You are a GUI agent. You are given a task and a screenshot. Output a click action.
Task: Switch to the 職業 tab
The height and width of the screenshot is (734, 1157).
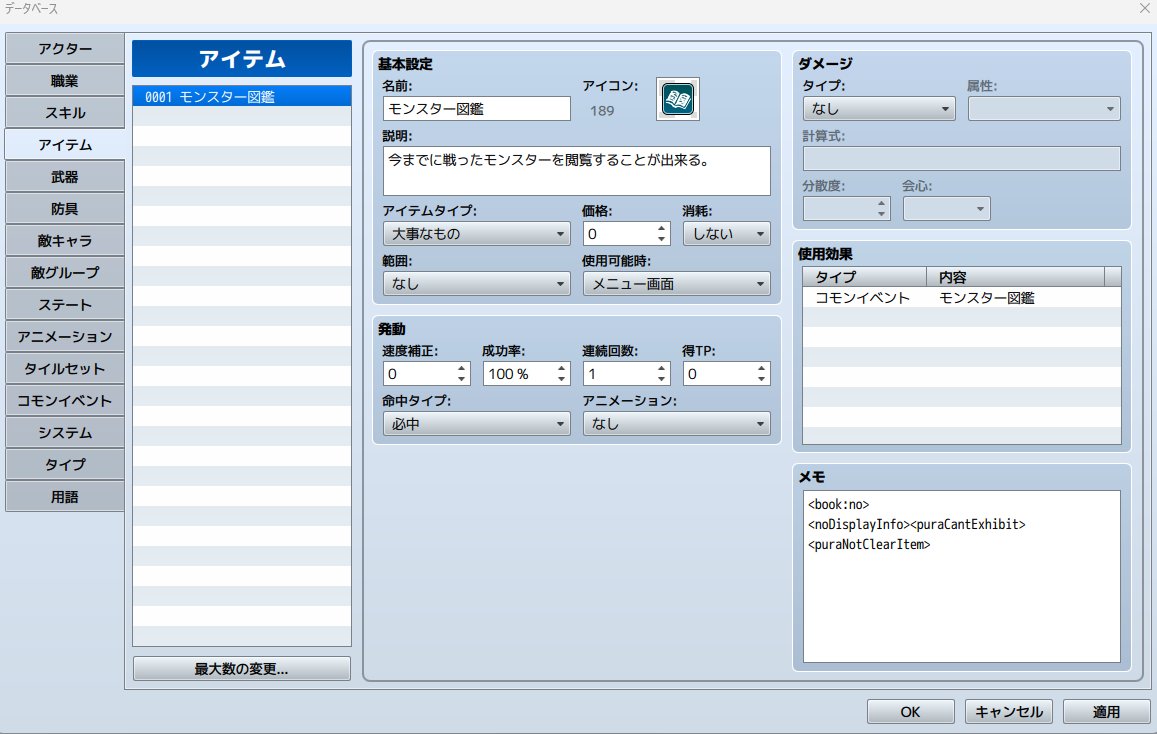click(x=65, y=80)
